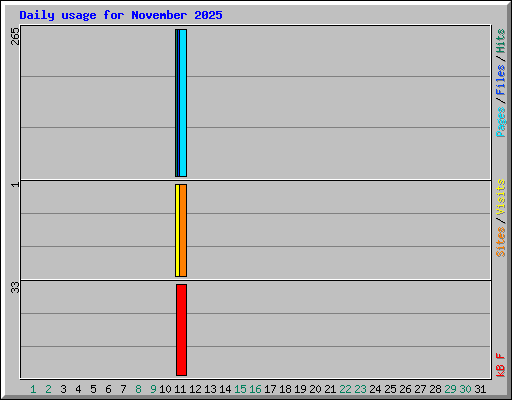Screen dimensions: 512x400
Task: Click day label 5 on the x-axis
Action: 93,389
